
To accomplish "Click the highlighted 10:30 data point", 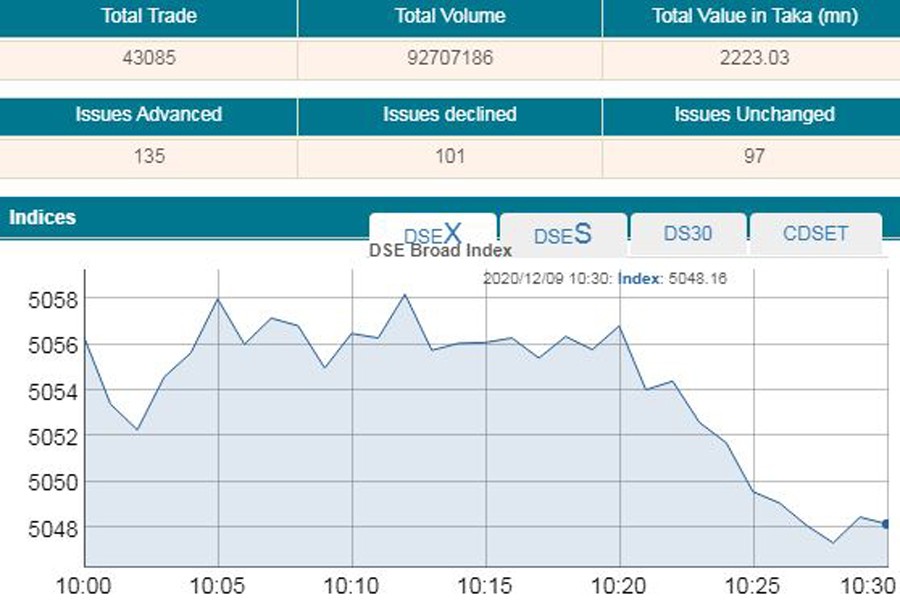I will tap(886, 523).
